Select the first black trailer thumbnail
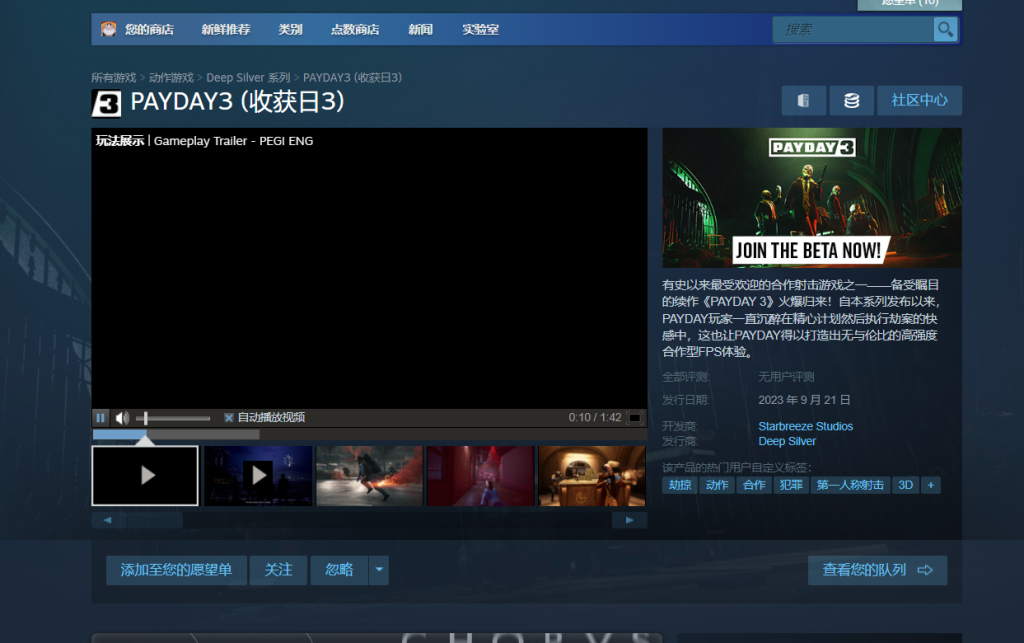This screenshot has width=1024, height=643. click(145, 476)
